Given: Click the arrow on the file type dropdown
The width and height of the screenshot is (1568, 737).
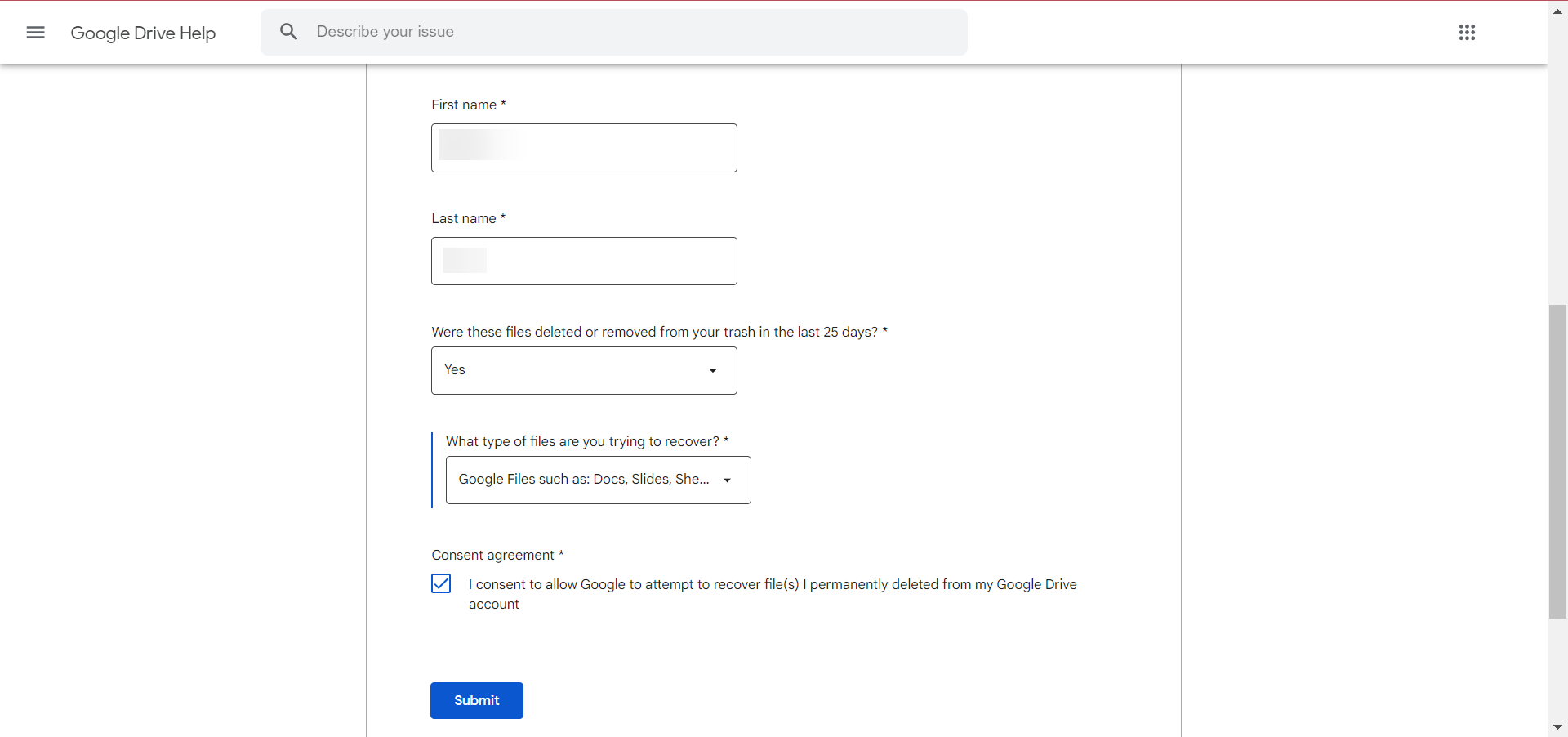Looking at the screenshot, I should (x=727, y=480).
